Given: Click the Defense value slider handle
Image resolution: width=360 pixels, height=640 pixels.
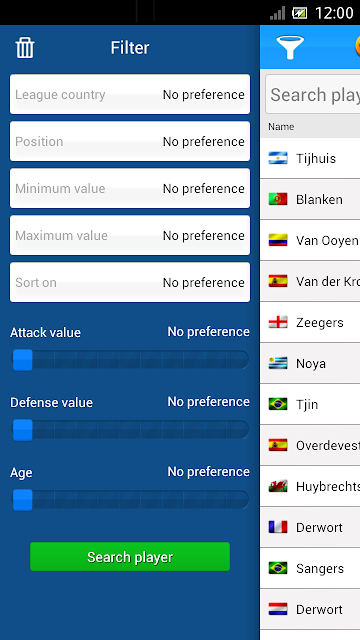Looking at the screenshot, I should point(22,430).
